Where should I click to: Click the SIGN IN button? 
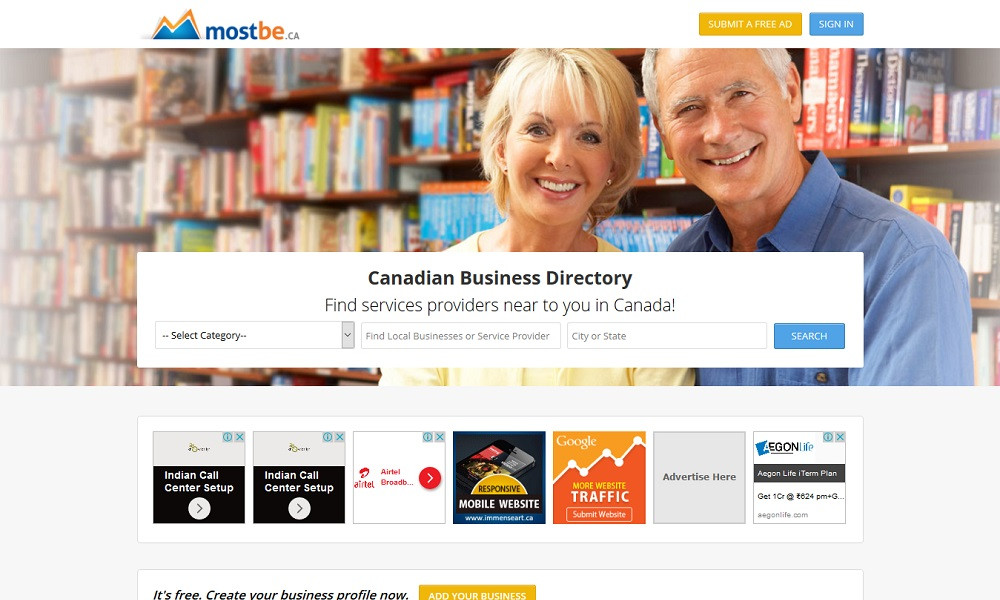point(836,24)
